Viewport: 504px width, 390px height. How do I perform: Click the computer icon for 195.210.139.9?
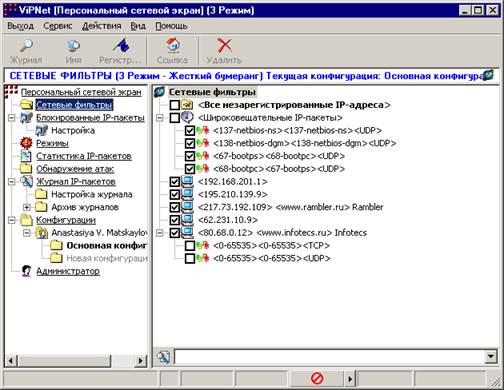[188, 194]
